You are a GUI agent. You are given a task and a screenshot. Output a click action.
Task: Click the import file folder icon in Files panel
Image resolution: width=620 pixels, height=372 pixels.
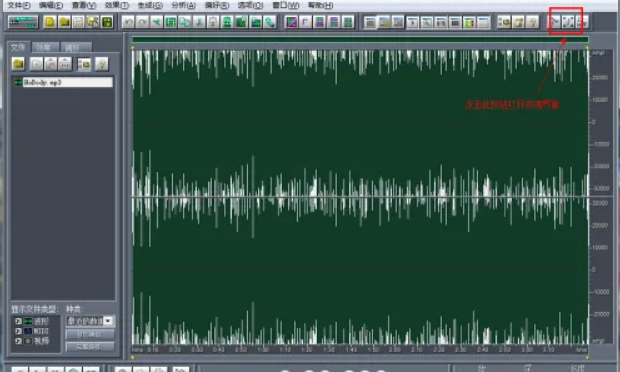18,64
